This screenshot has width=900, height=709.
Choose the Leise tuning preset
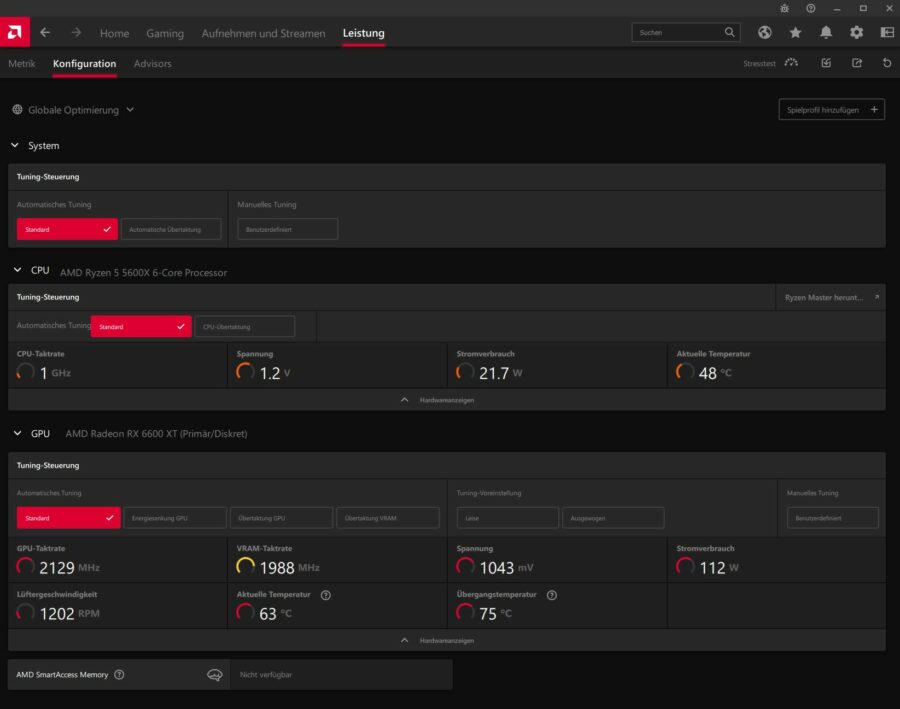(x=507, y=517)
